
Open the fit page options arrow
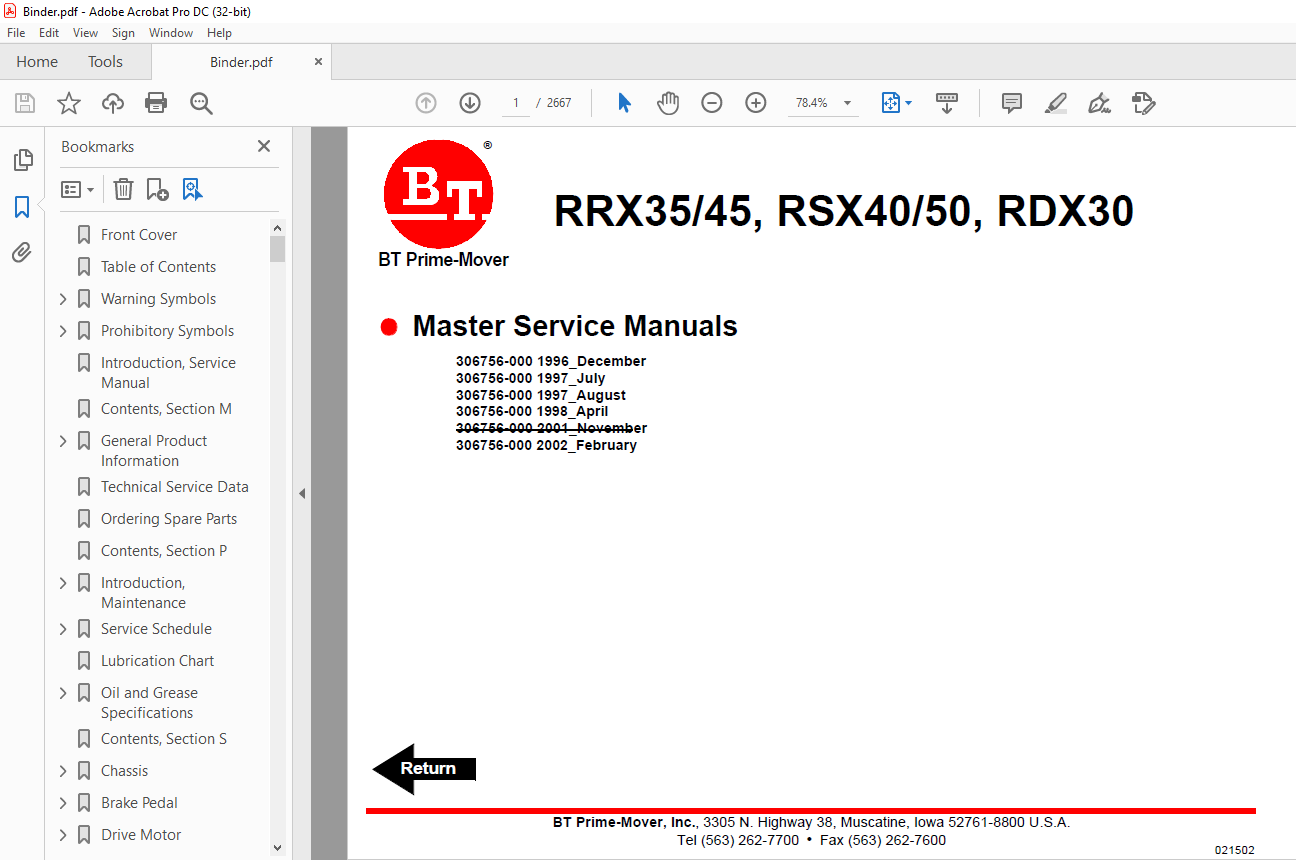(x=908, y=103)
